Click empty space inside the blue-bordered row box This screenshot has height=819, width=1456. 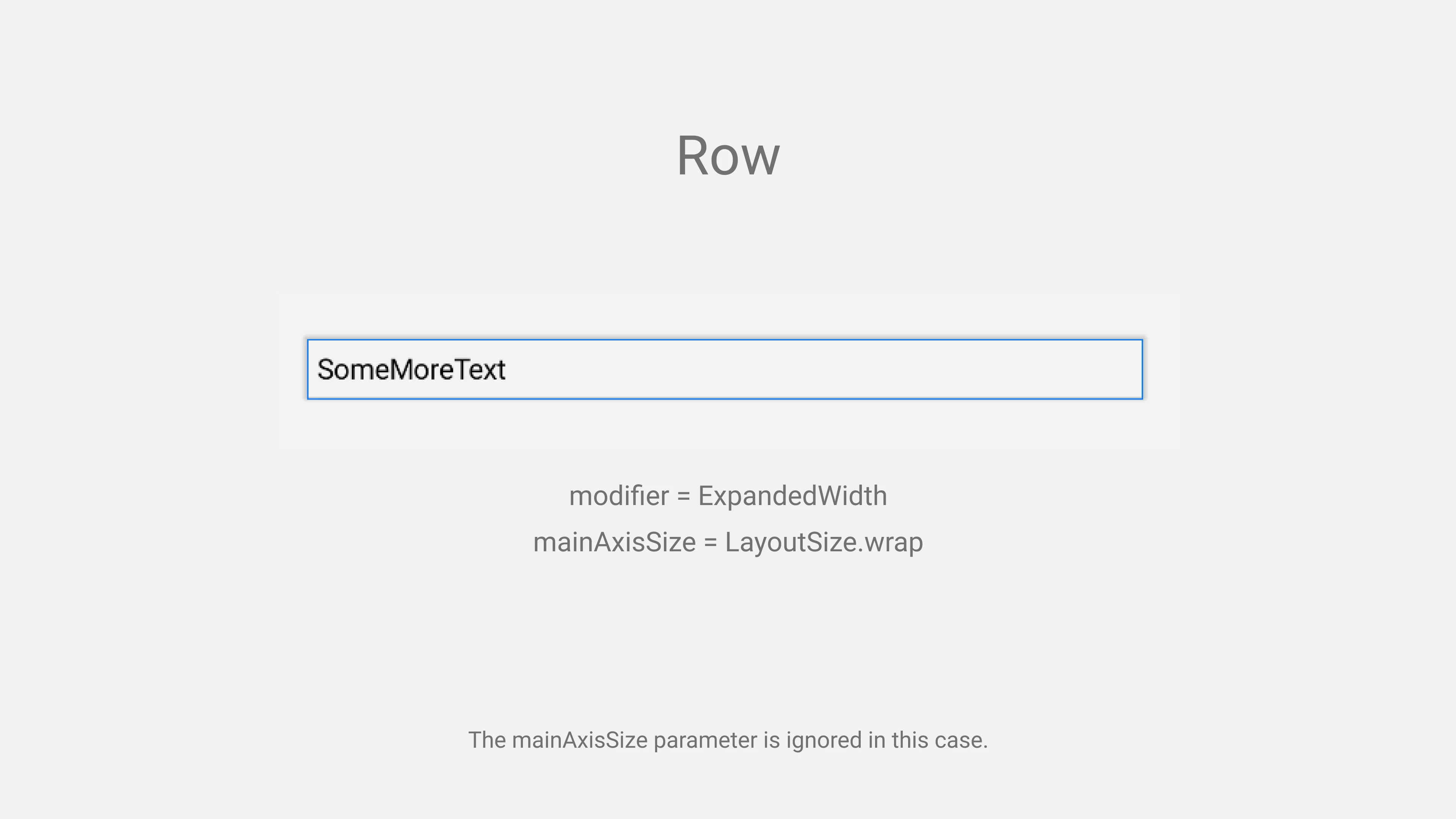point(819,370)
